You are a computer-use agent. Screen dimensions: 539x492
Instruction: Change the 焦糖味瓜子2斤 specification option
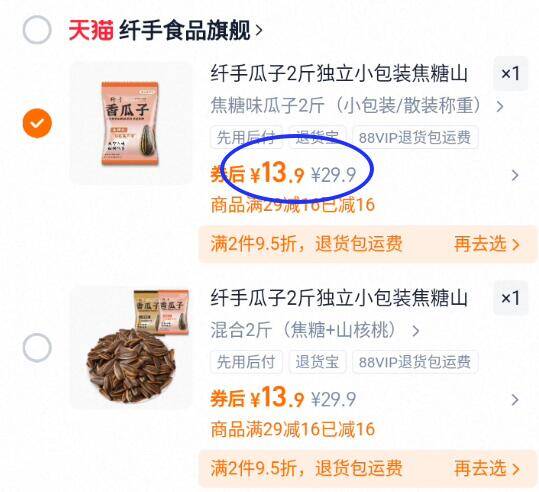[x=357, y=106]
